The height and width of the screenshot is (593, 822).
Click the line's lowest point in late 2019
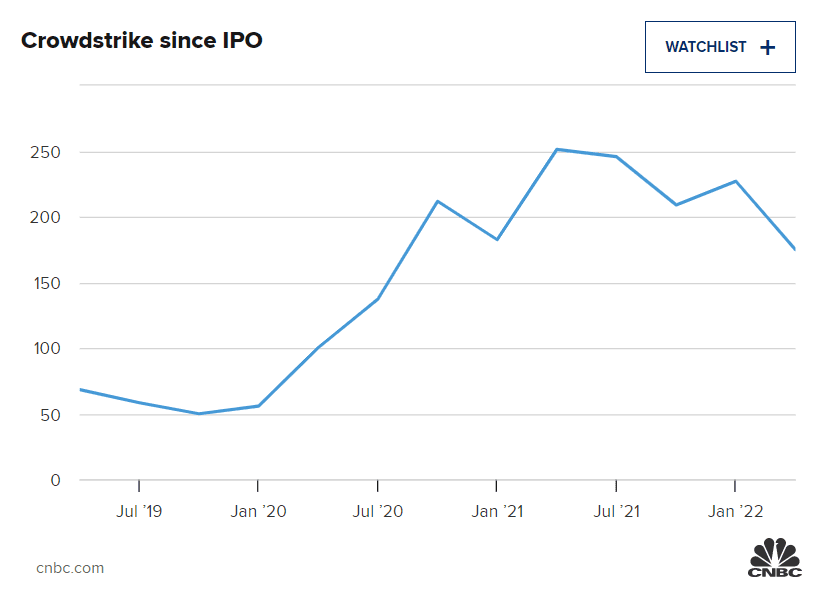tap(199, 414)
